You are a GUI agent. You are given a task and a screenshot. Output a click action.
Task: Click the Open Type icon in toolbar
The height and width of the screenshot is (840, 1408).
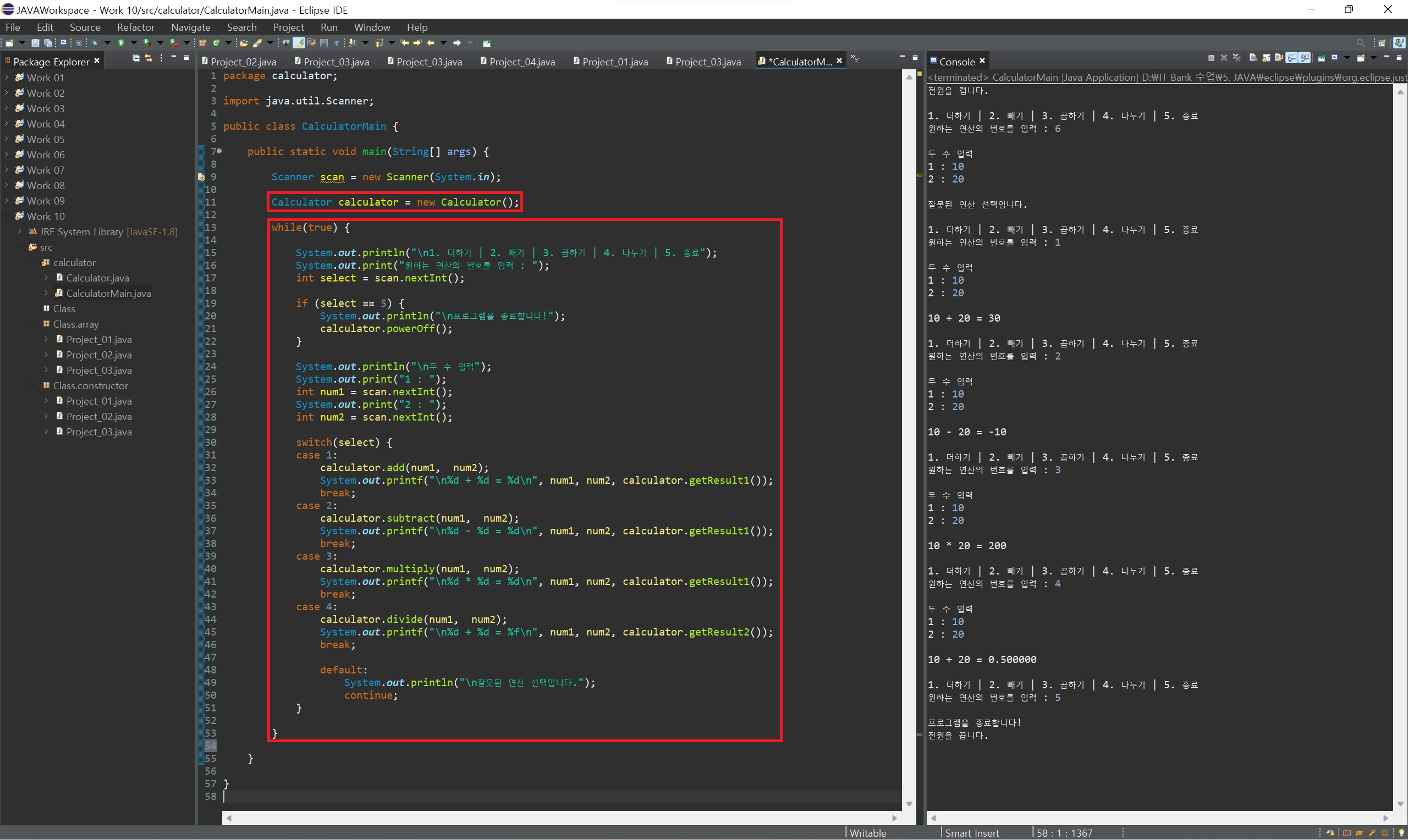click(x=244, y=43)
